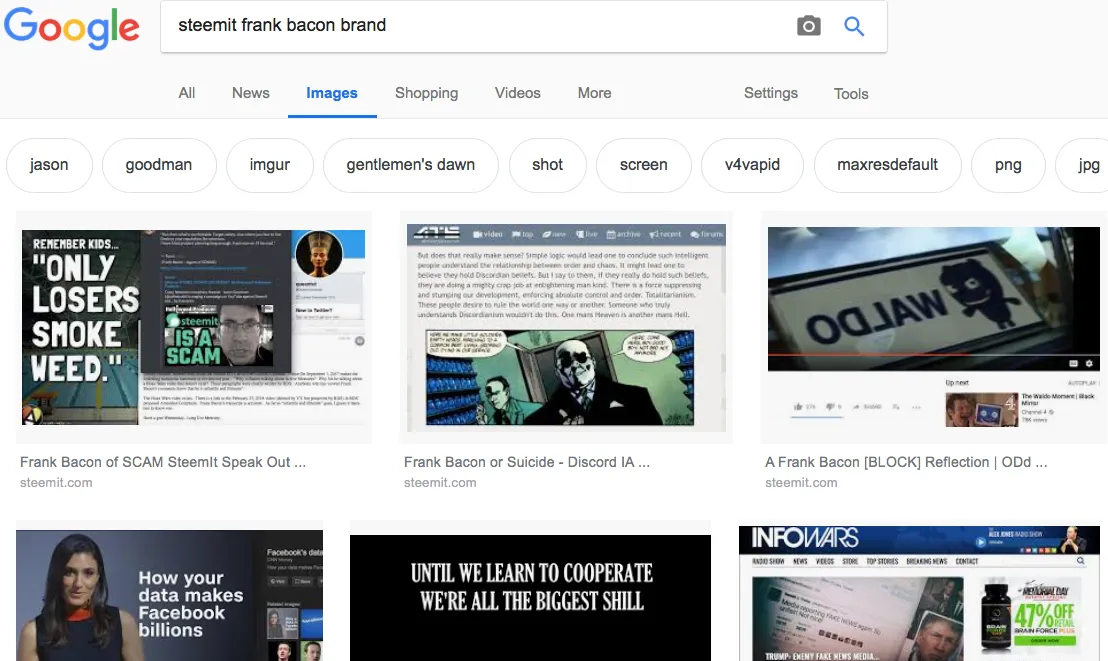Filter by the imgur chip
The height and width of the screenshot is (661, 1108).
coord(269,165)
